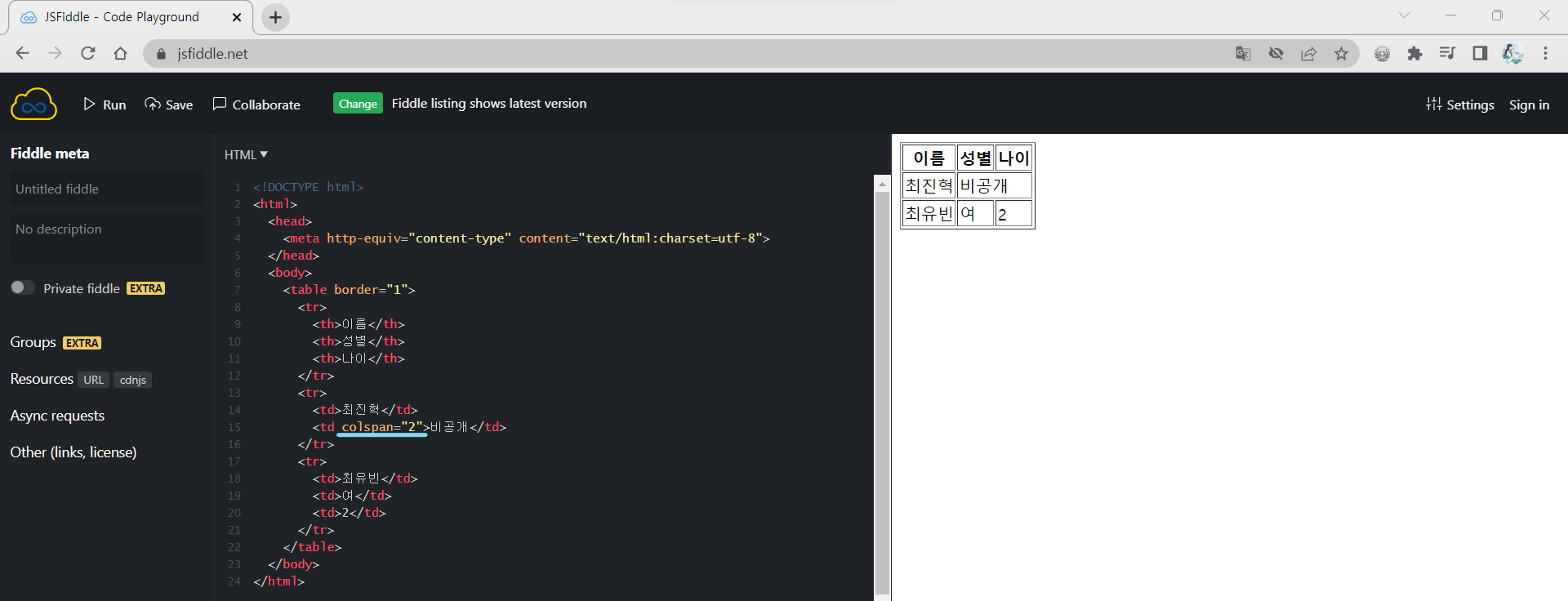Open the Chrome profile avatar

(x=1512, y=53)
